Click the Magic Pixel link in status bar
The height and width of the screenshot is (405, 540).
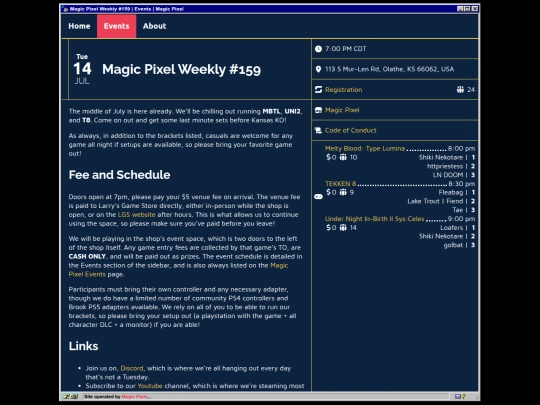click(136, 397)
